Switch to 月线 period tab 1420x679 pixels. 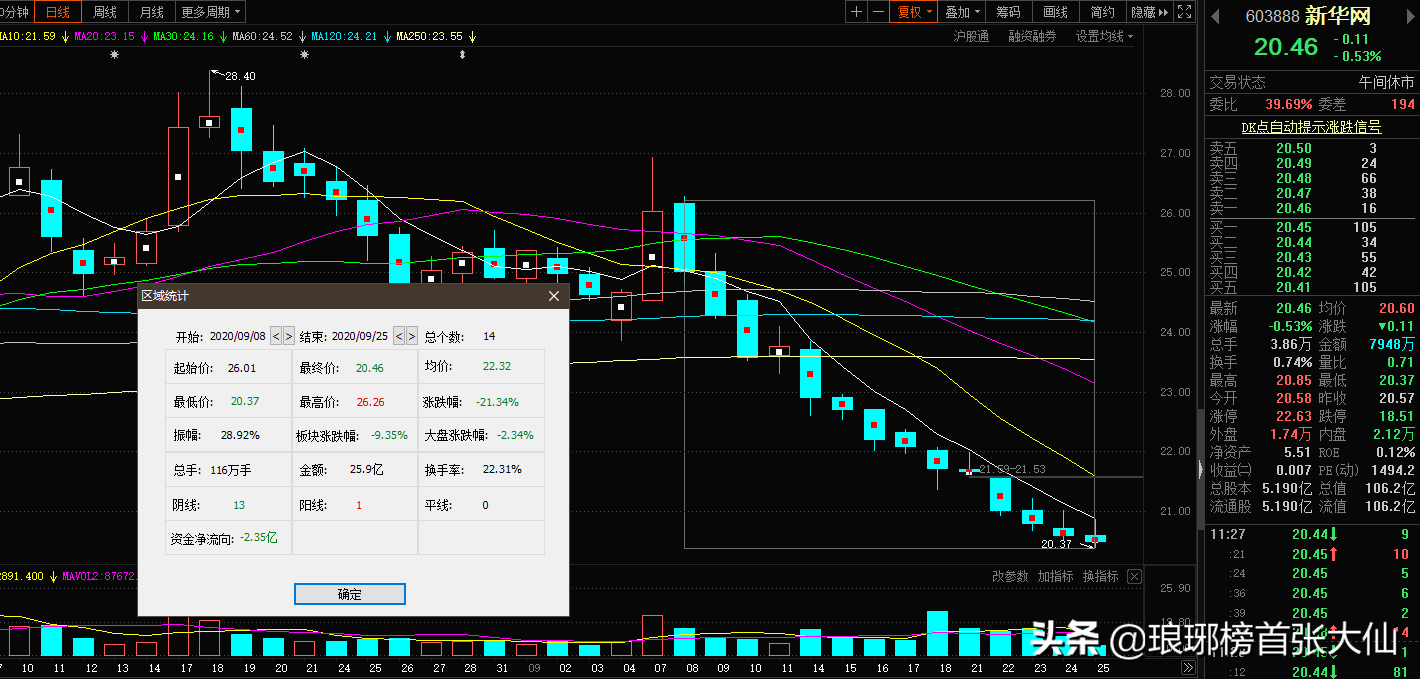(x=151, y=12)
